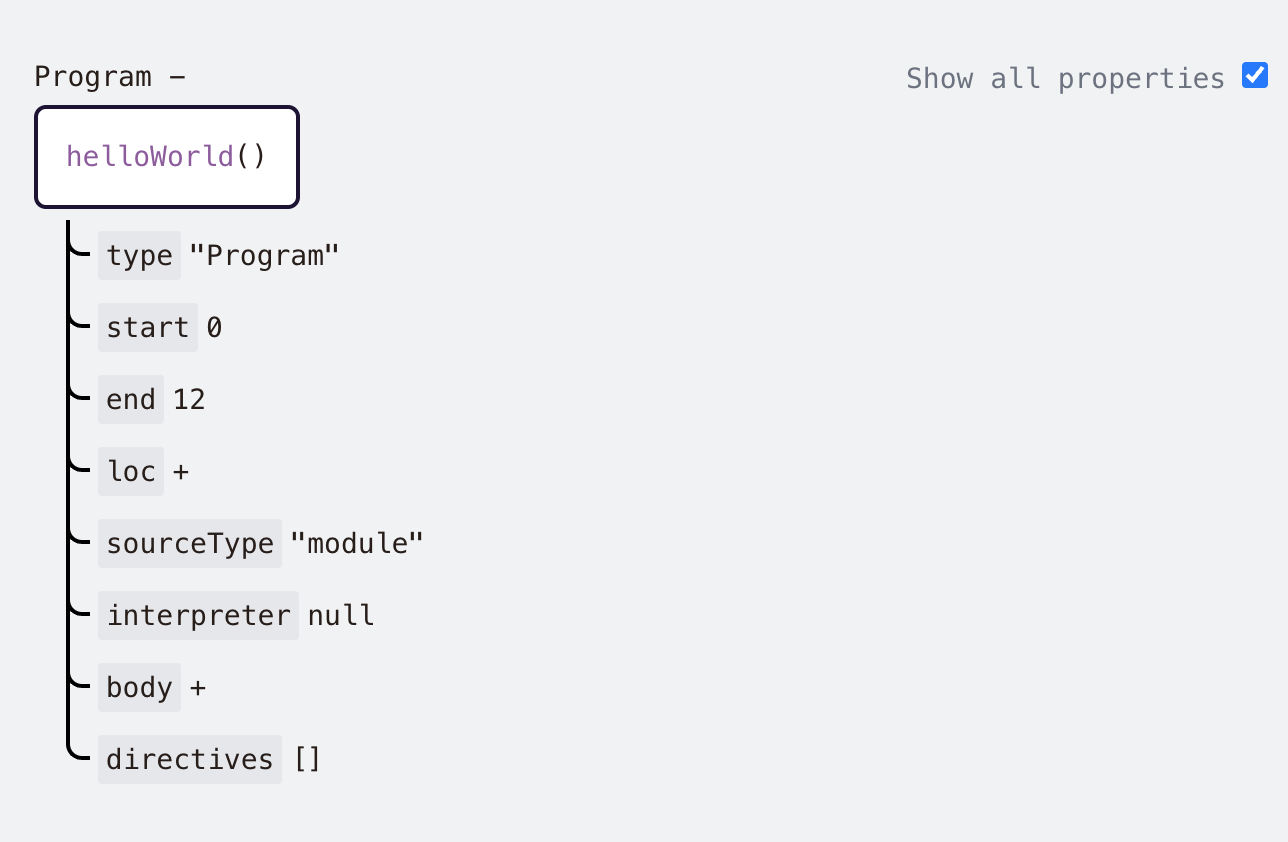Expand the body property plus sign

click(x=198, y=687)
